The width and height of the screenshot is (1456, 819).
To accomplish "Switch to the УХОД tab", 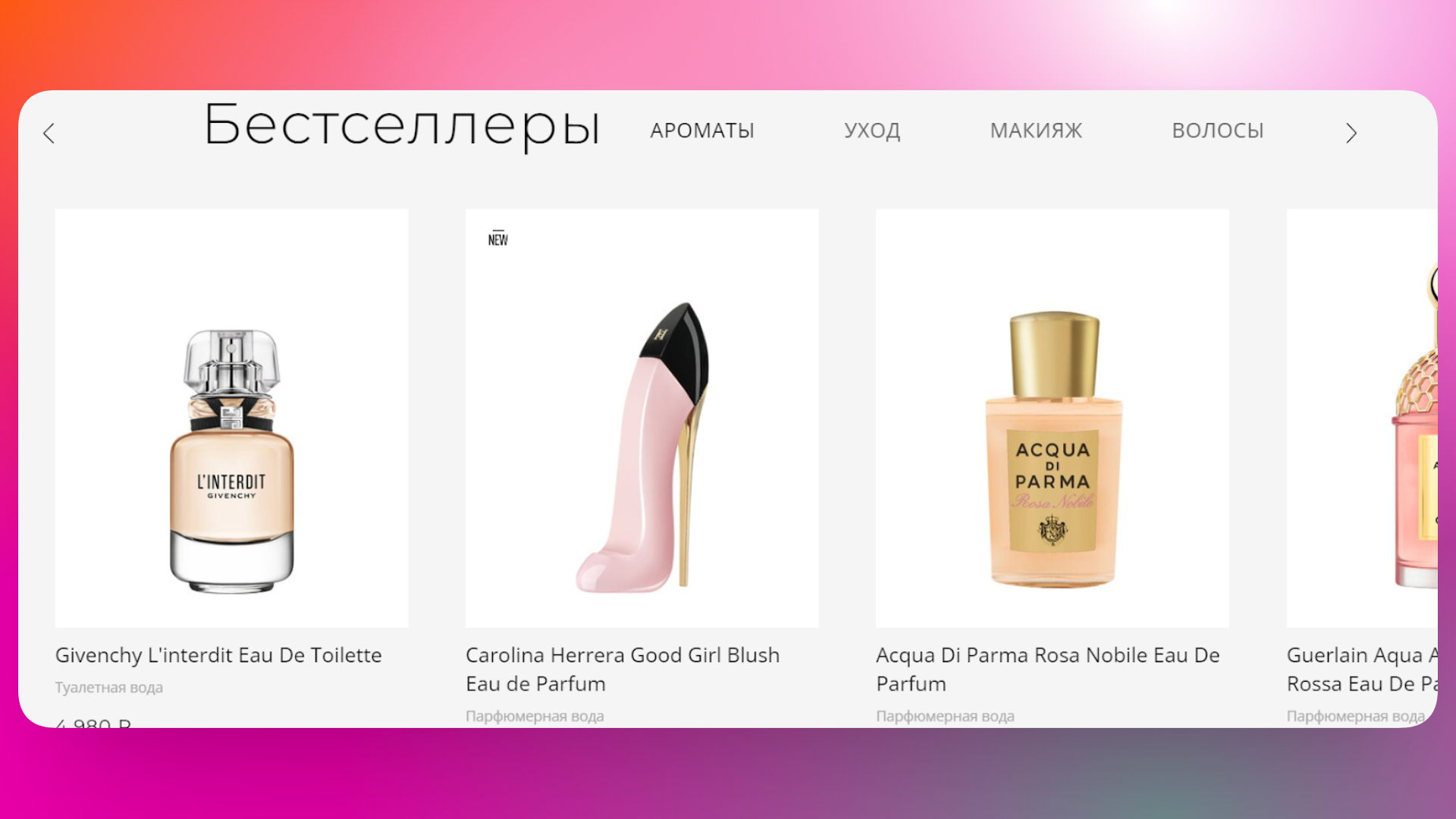I will coord(872,130).
